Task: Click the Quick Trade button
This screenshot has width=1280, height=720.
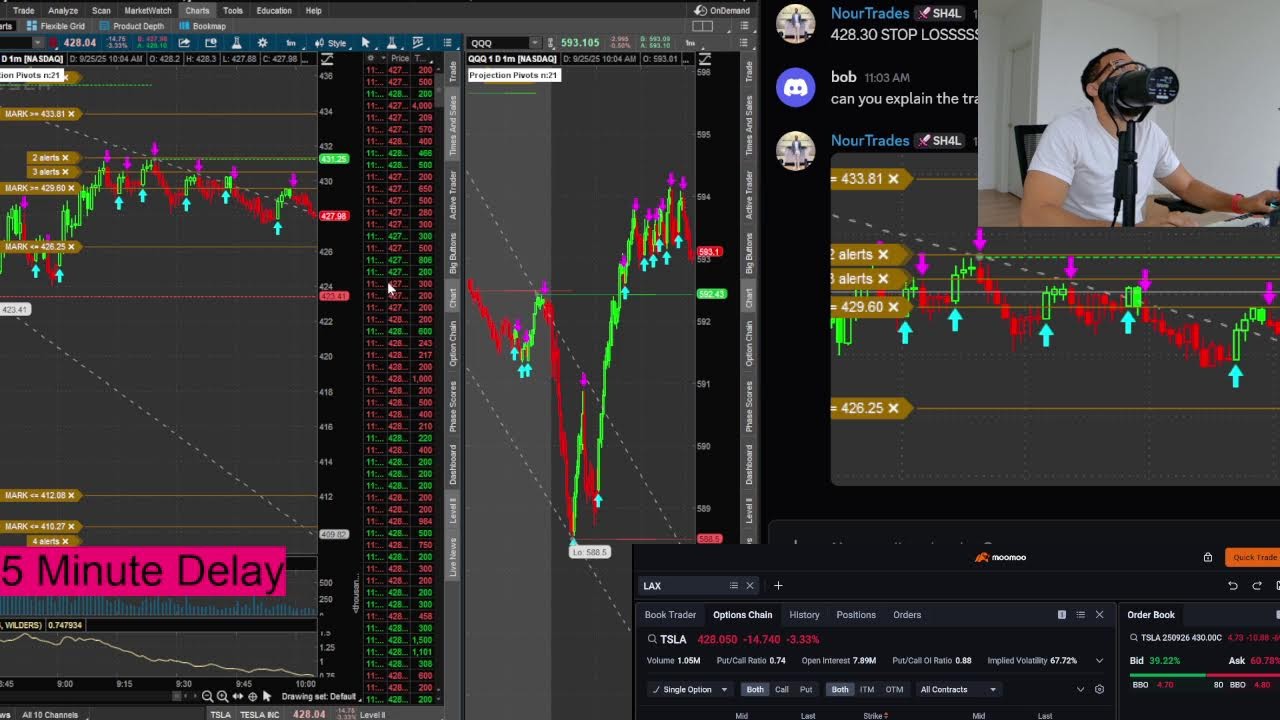Action: [1254, 557]
